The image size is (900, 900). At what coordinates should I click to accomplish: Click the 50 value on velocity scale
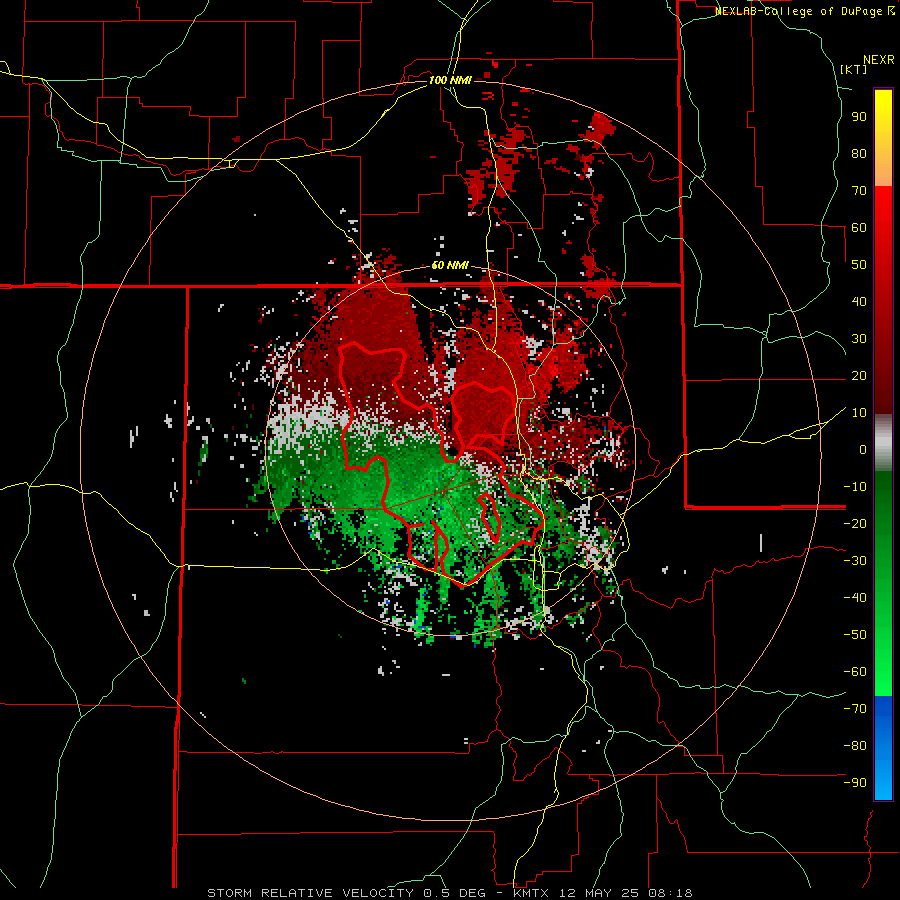coord(859,265)
